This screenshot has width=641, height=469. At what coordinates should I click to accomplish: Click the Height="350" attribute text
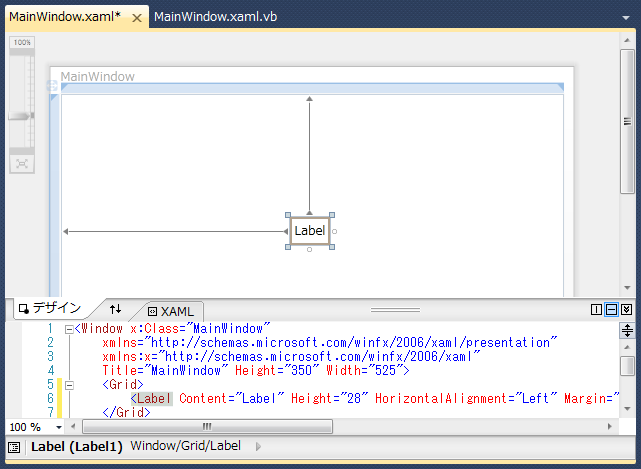point(276,370)
